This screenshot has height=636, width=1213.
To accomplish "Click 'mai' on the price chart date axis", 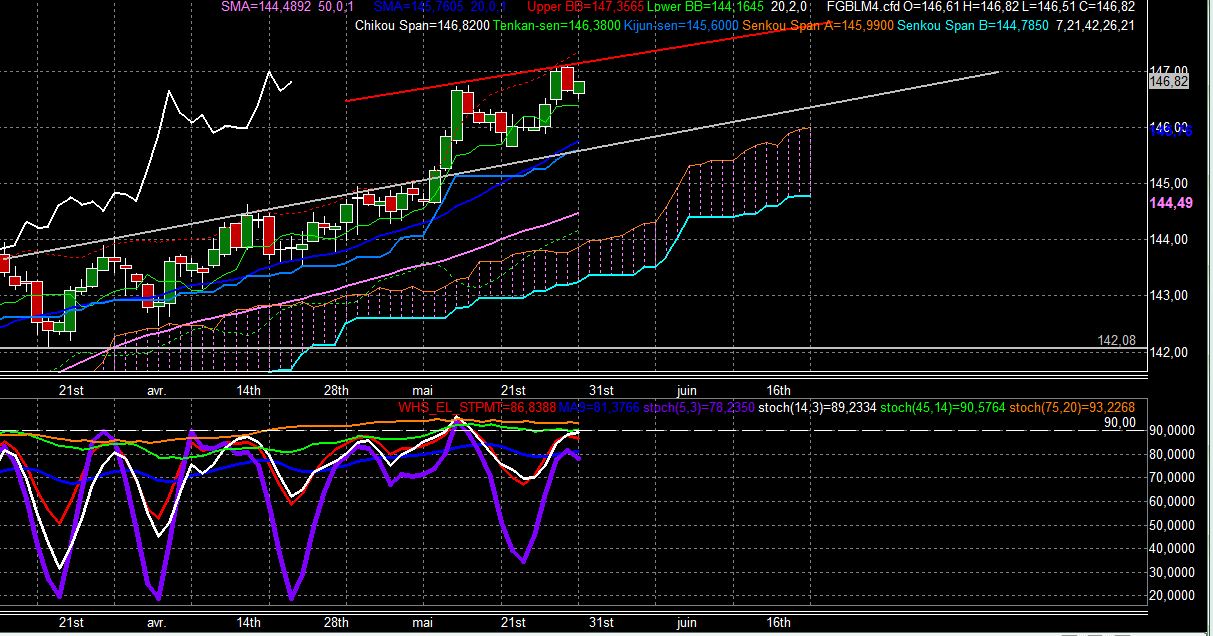I will click(423, 390).
